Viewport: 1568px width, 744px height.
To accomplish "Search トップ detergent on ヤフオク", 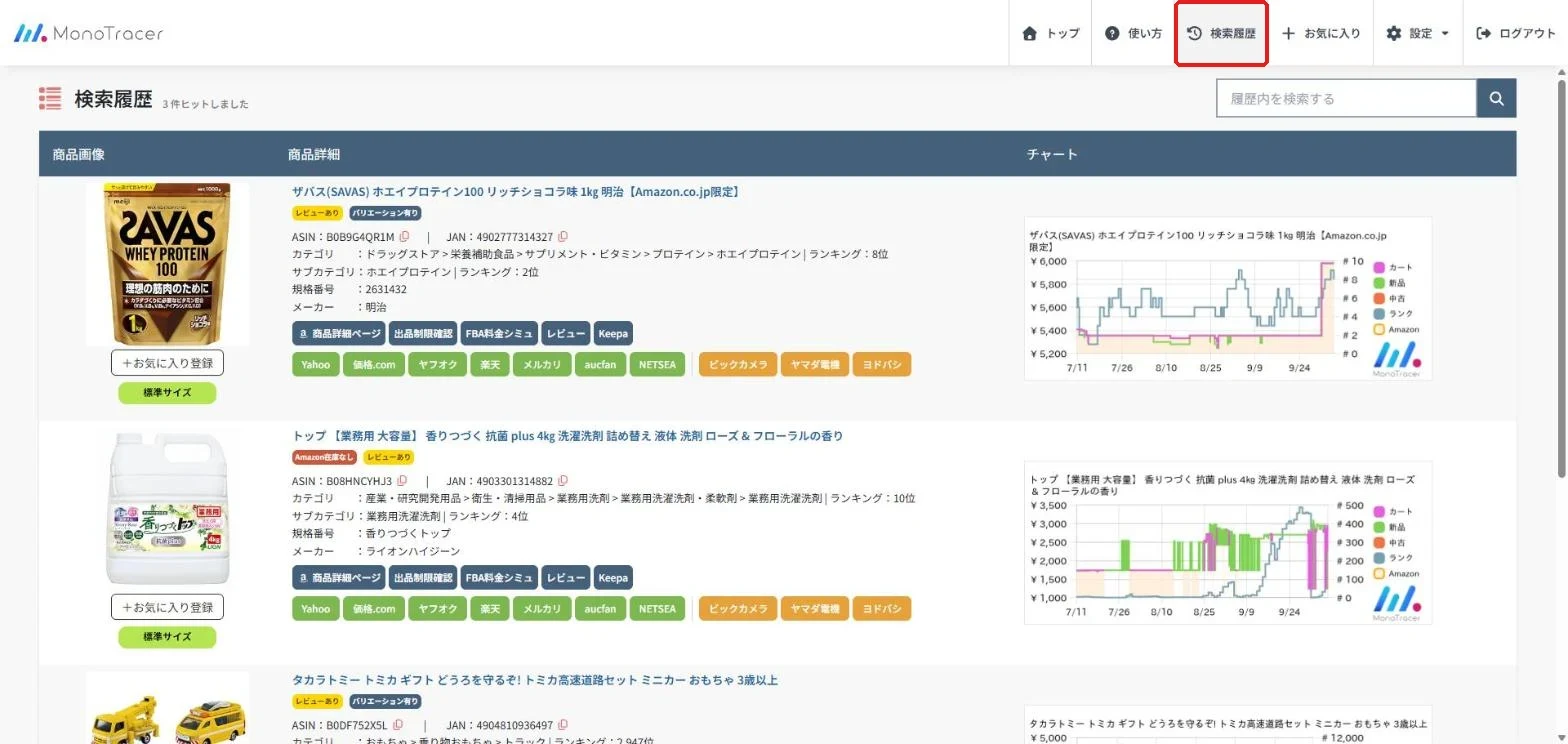I will 438,608.
